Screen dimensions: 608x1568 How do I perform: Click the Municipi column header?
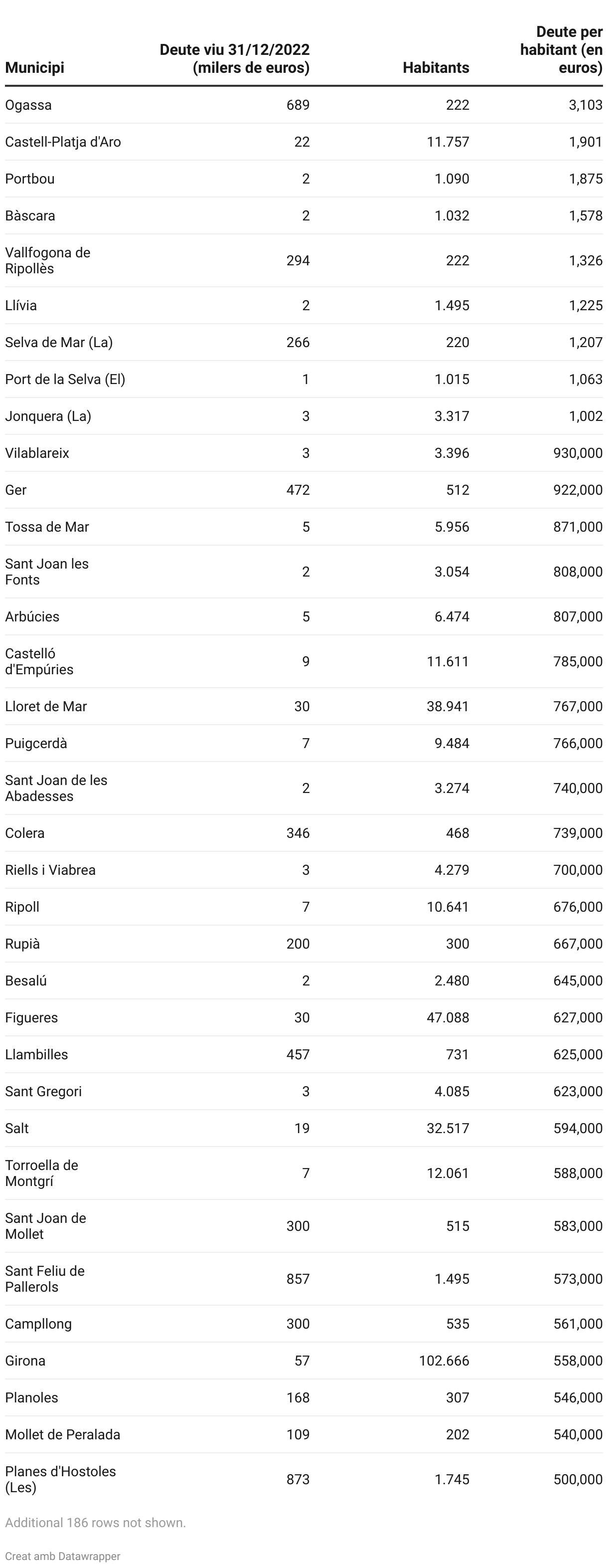(35, 67)
